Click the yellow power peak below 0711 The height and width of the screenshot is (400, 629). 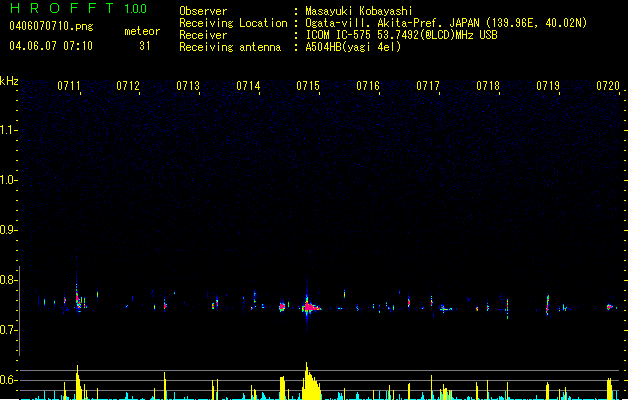coord(78,382)
